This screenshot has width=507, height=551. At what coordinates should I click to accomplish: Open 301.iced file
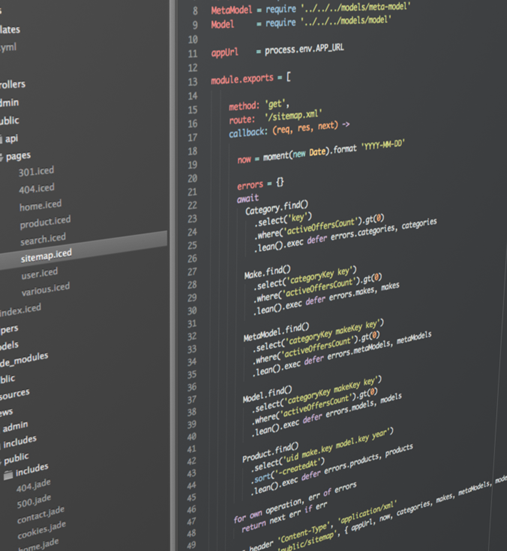point(36,171)
